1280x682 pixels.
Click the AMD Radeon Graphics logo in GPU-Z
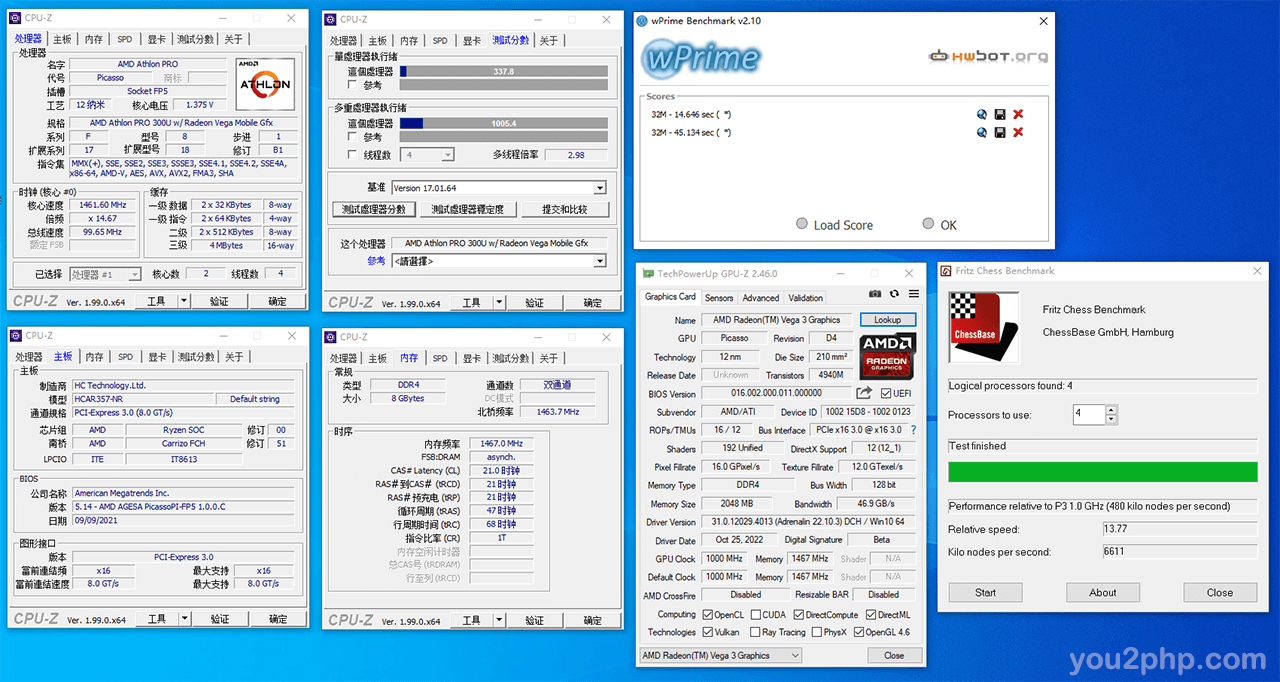(x=887, y=355)
